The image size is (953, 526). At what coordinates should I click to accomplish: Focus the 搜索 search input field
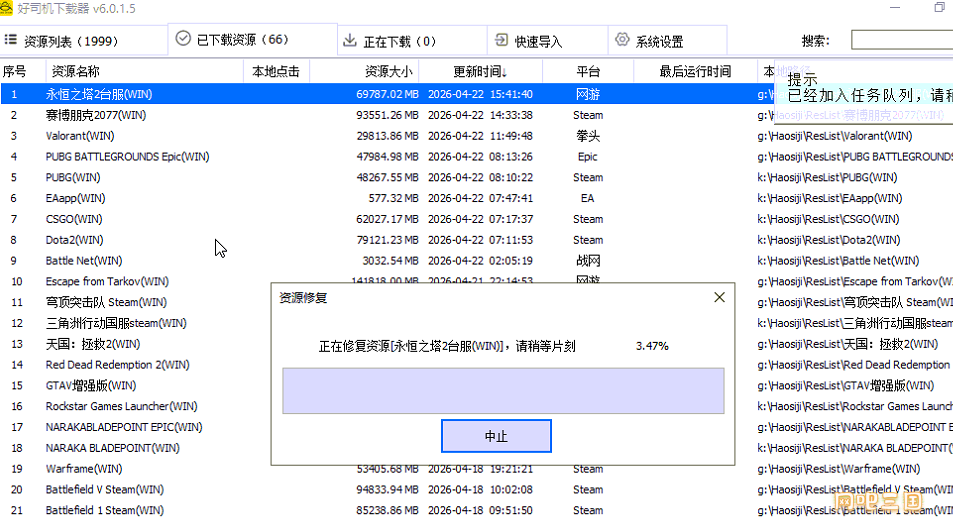(x=902, y=40)
